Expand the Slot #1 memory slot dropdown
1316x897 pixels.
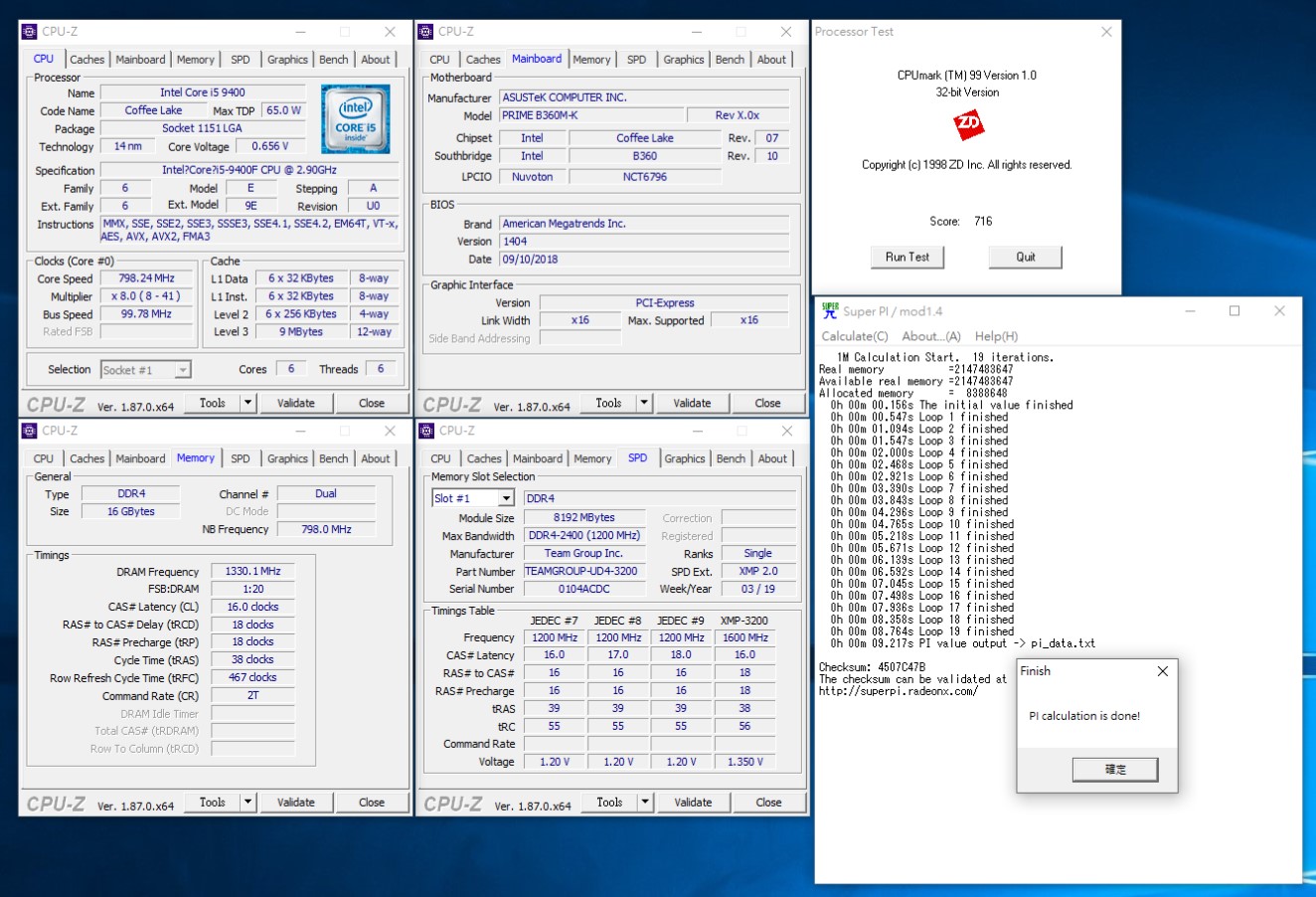coord(505,498)
